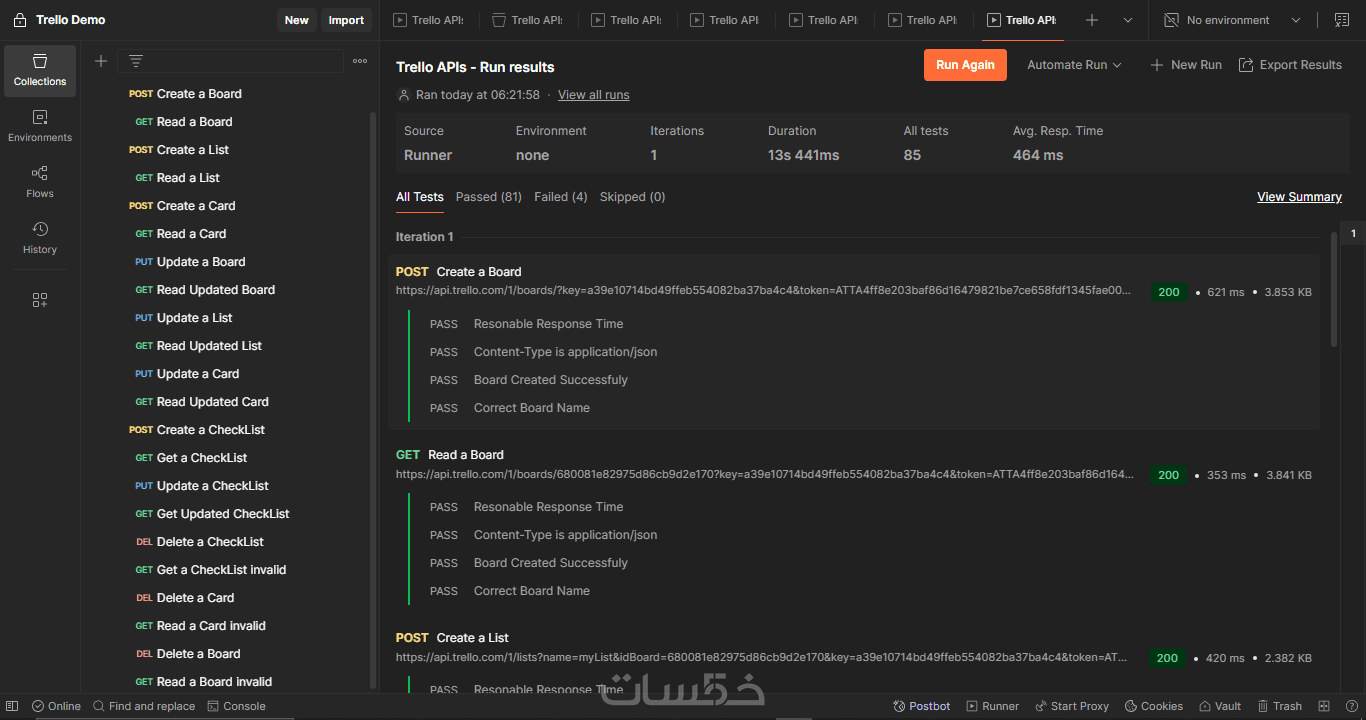Open the View Summary link
The image size is (1366, 720).
click(x=1299, y=197)
